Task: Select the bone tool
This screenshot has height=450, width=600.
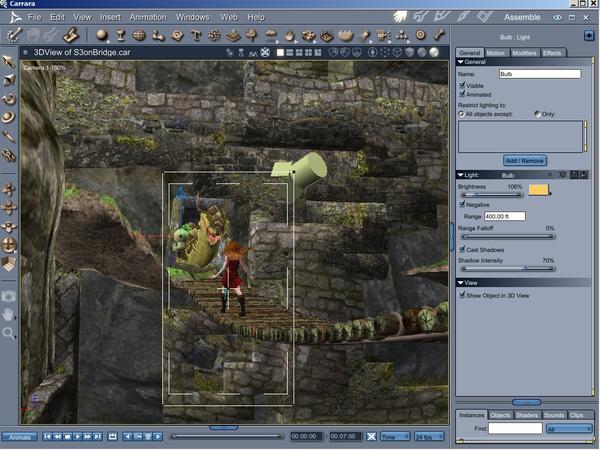Action: tap(439, 35)
